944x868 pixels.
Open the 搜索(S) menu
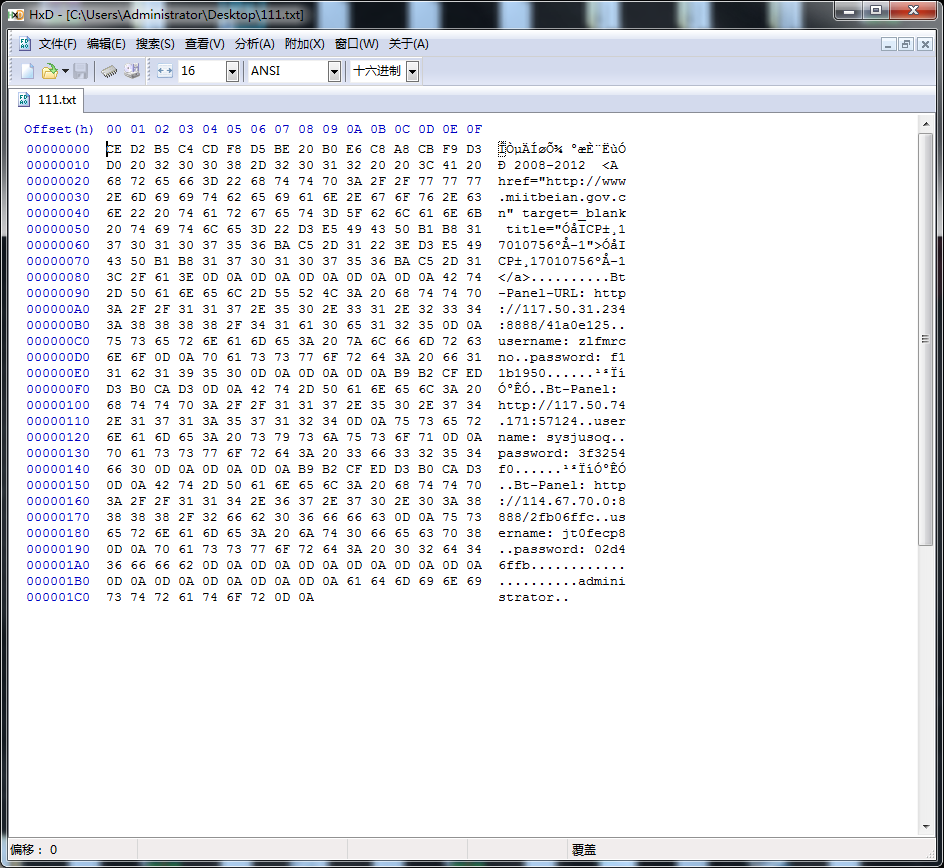pos(155,44)
